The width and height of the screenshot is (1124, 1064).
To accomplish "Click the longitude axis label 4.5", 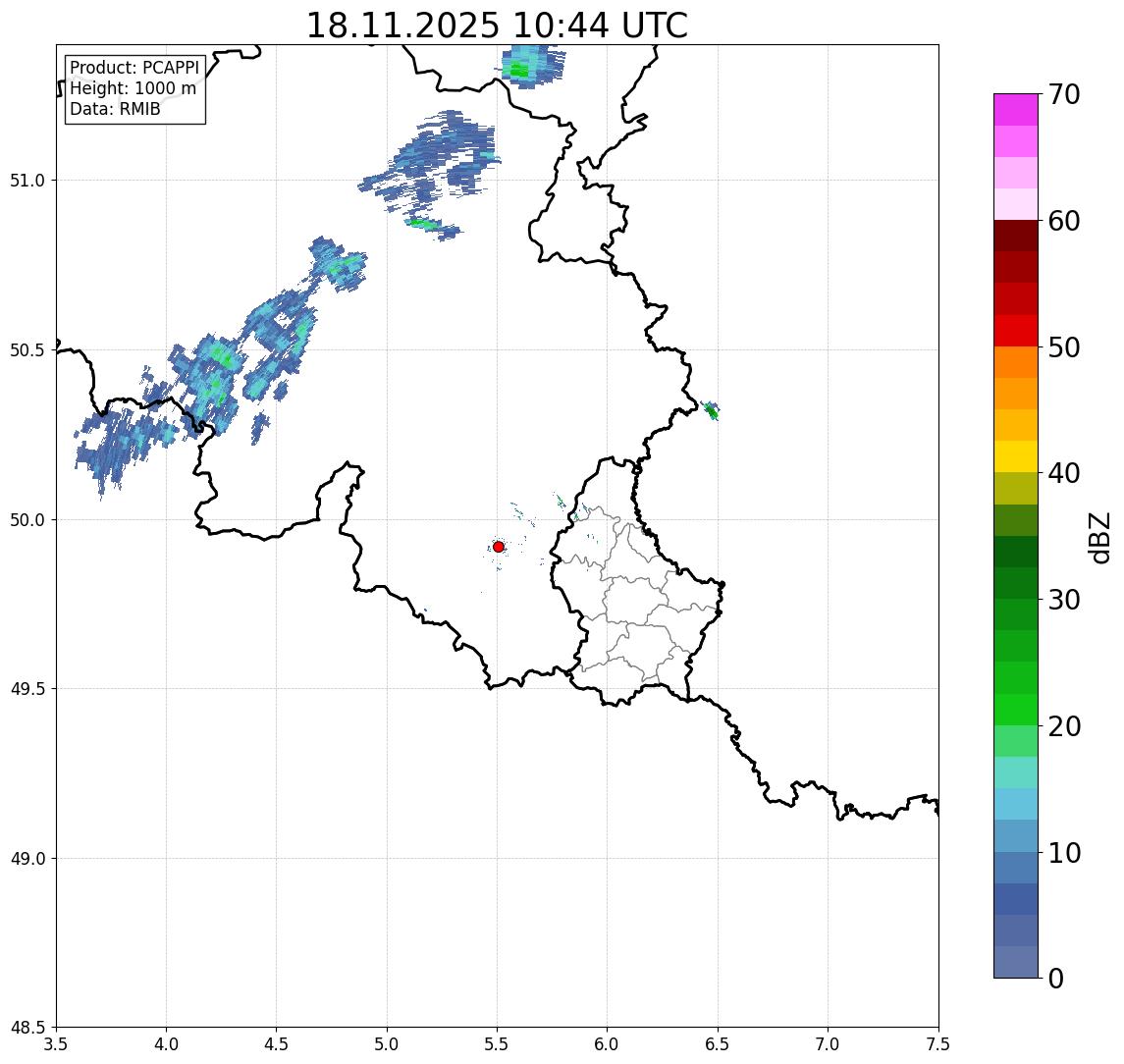I will (x=277, y=1044).
